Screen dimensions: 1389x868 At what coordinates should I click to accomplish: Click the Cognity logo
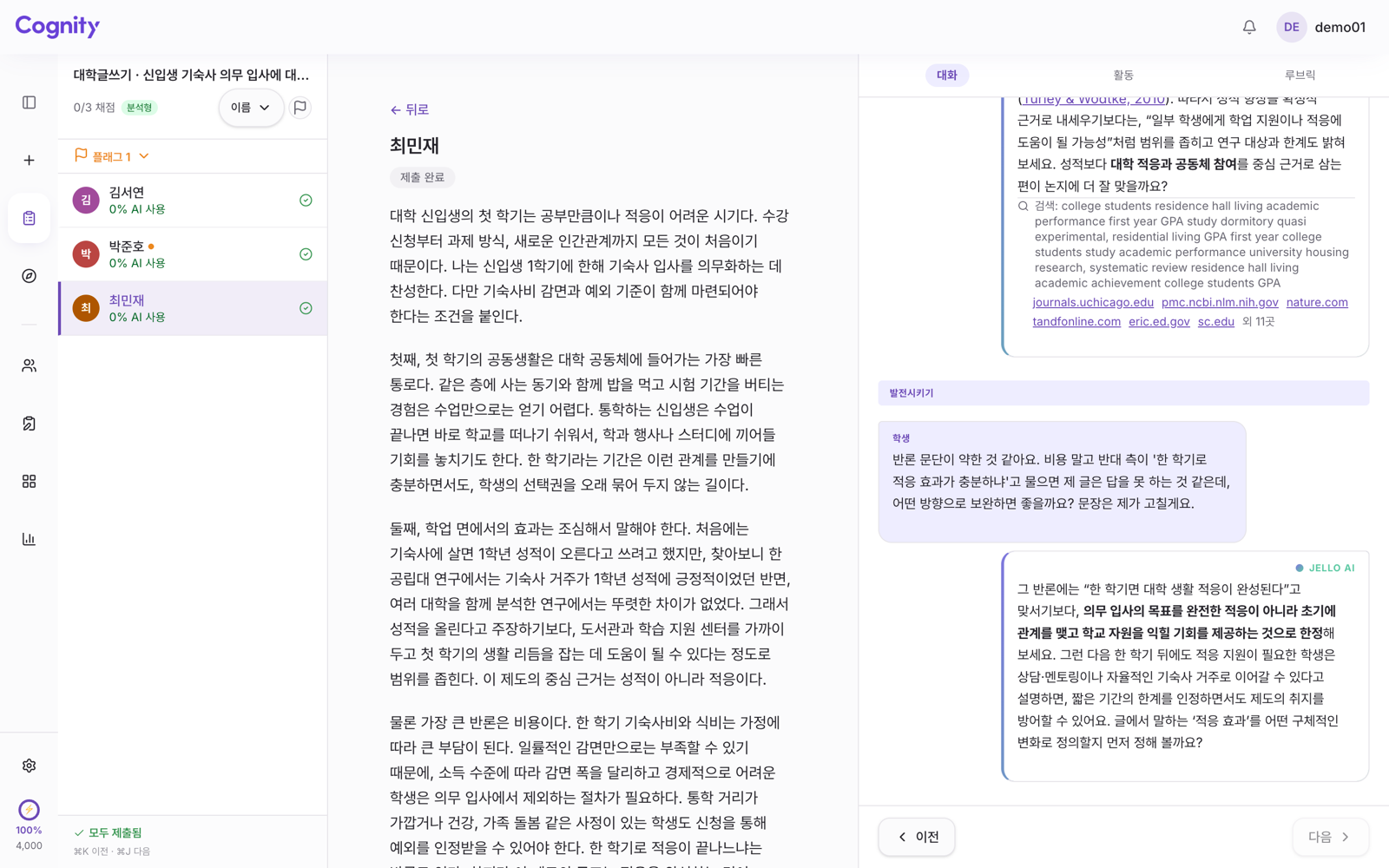(x=57, y=27)
